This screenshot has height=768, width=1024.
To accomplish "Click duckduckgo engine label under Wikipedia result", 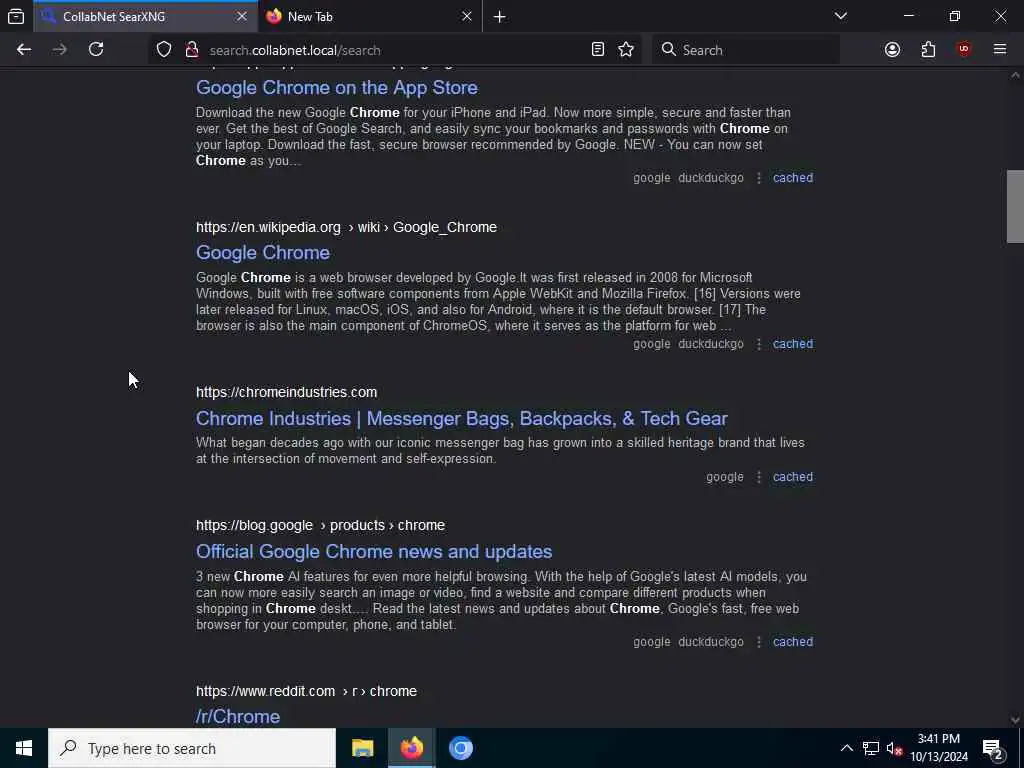I will click(711, 344).
